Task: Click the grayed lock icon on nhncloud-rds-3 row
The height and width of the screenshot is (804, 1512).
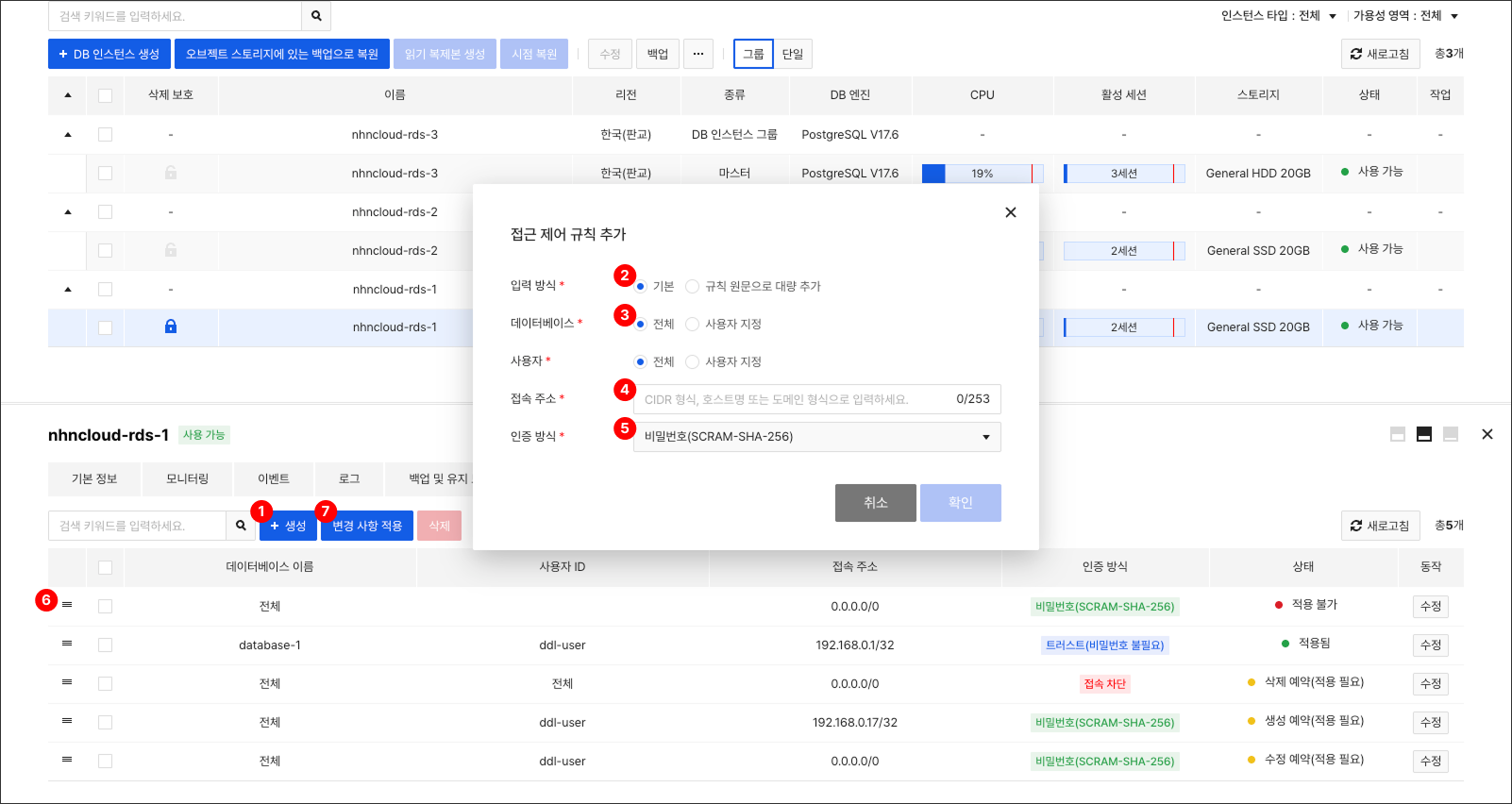Action: (171, 173)
